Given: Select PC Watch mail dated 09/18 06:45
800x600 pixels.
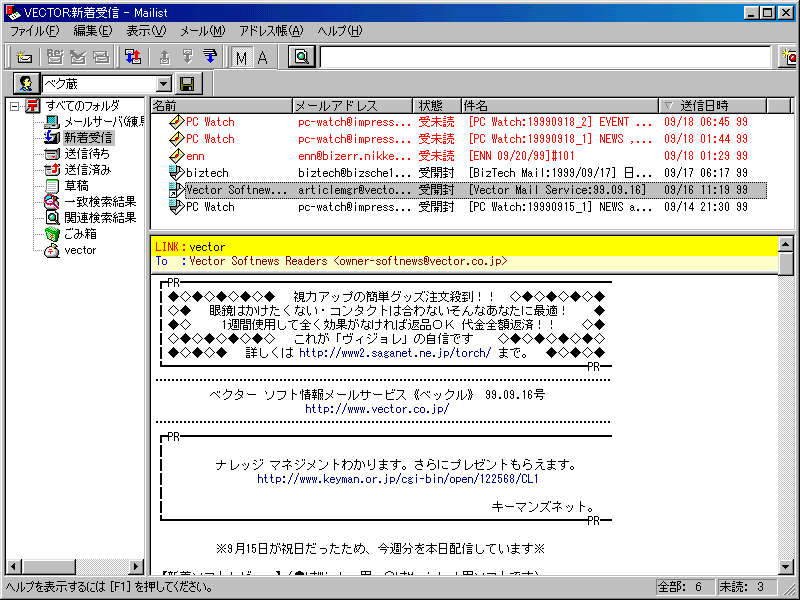Looking at the screenshot, I should click(458, 122).
